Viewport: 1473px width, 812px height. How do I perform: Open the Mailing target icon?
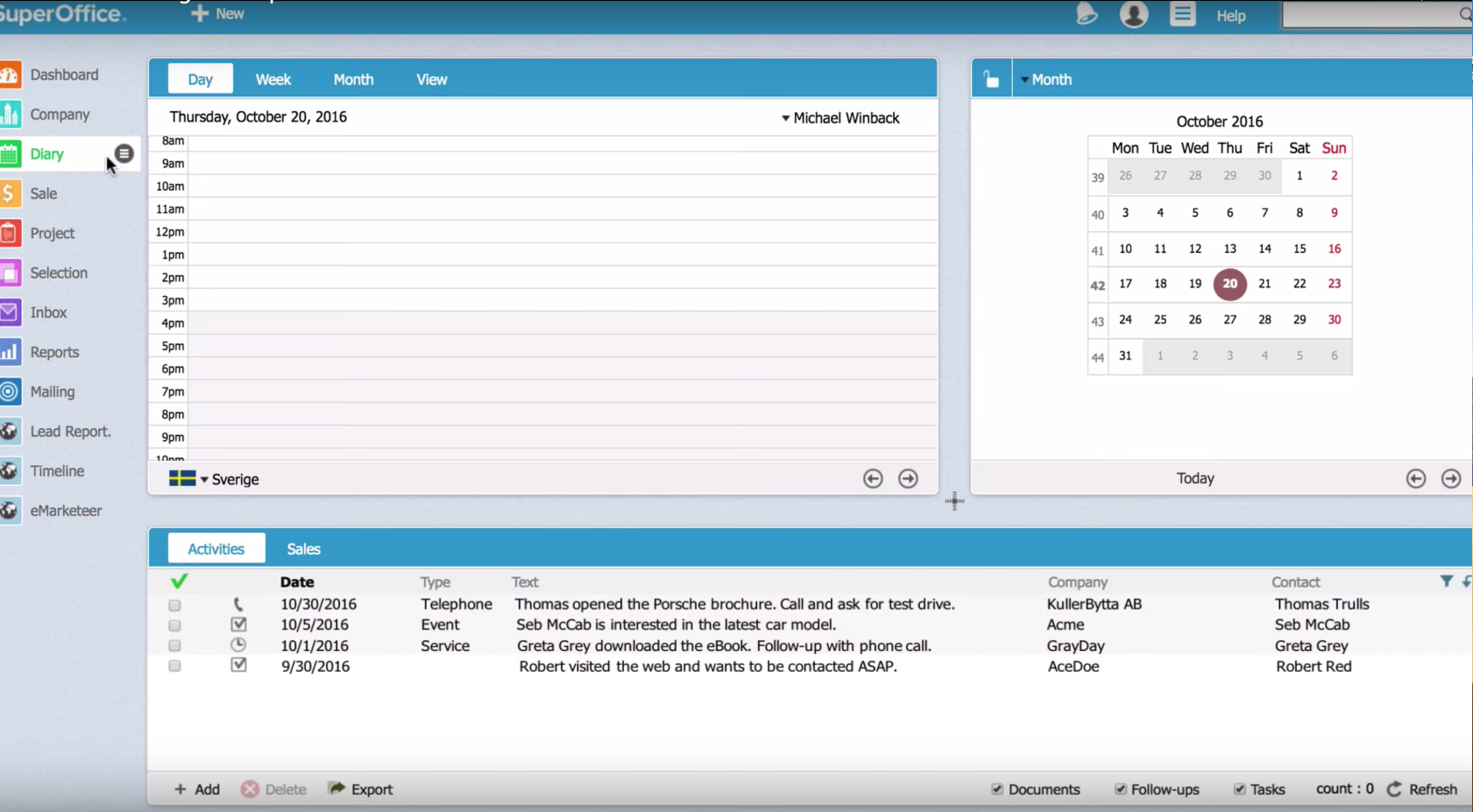10,392
